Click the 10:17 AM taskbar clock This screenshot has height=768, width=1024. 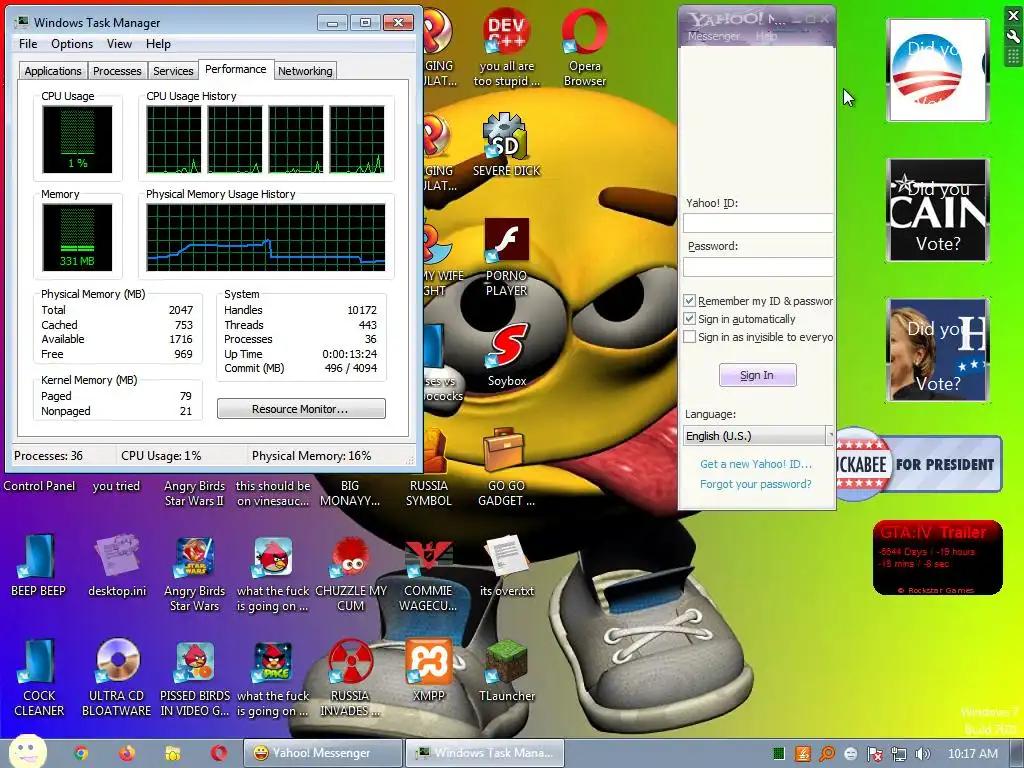pos(972,754)
